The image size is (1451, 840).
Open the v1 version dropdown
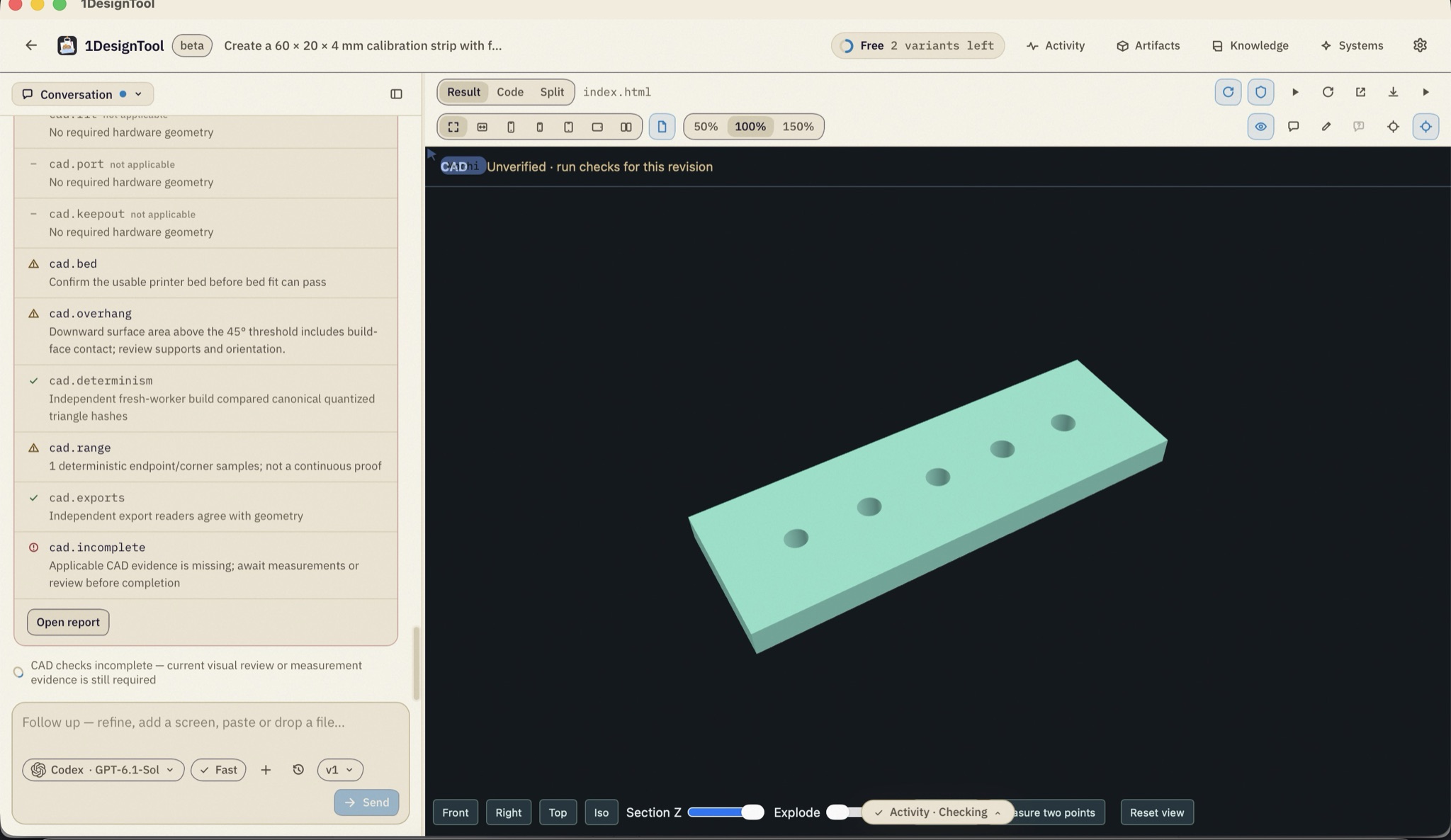click(340, 770)
